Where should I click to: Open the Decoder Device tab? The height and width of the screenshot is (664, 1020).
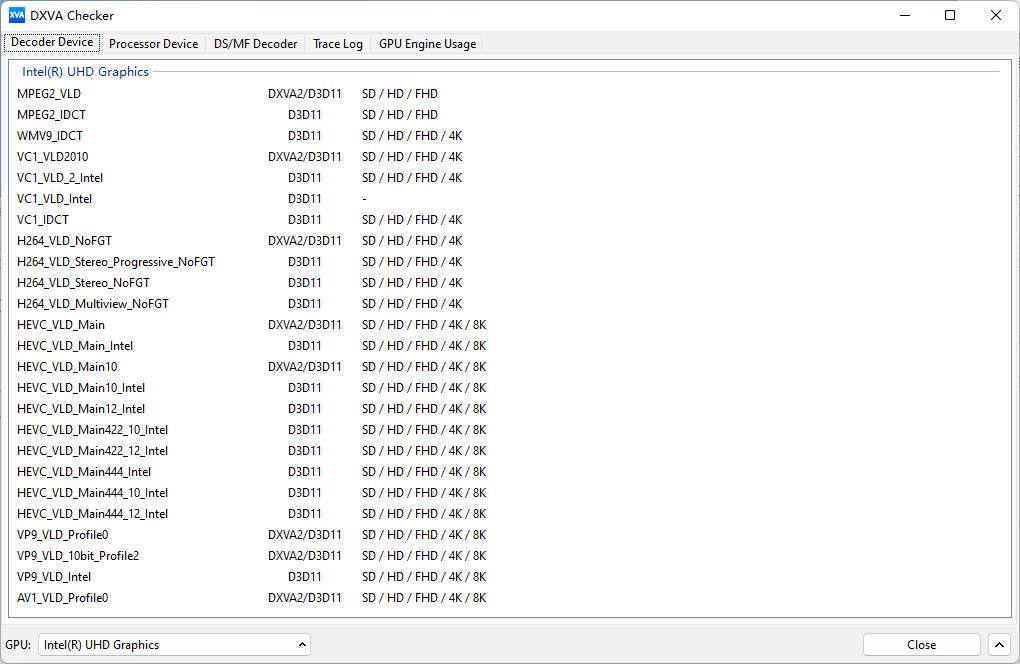tap(52, 42)
